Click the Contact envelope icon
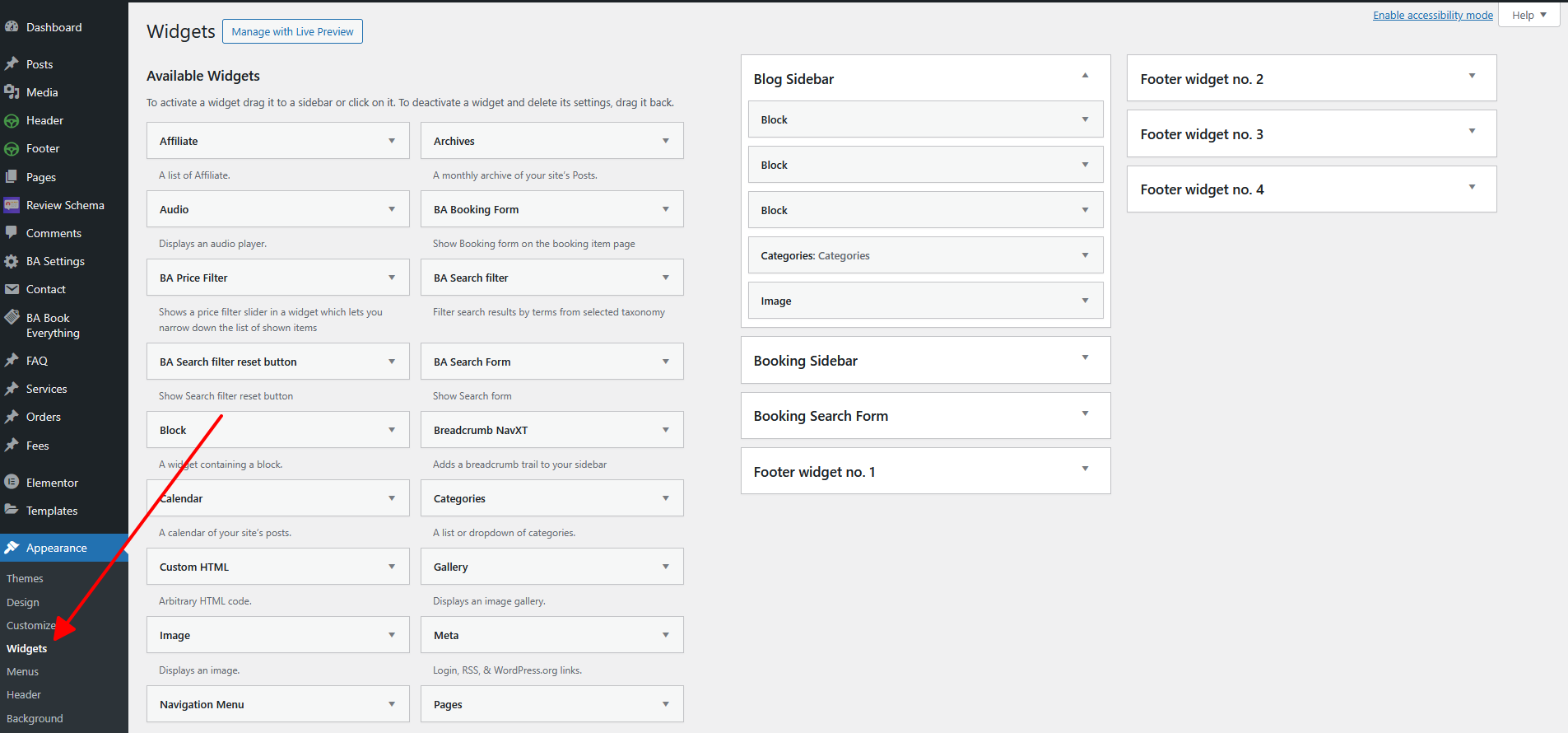This screenshot has height=733, width=1568. [12, 289]
